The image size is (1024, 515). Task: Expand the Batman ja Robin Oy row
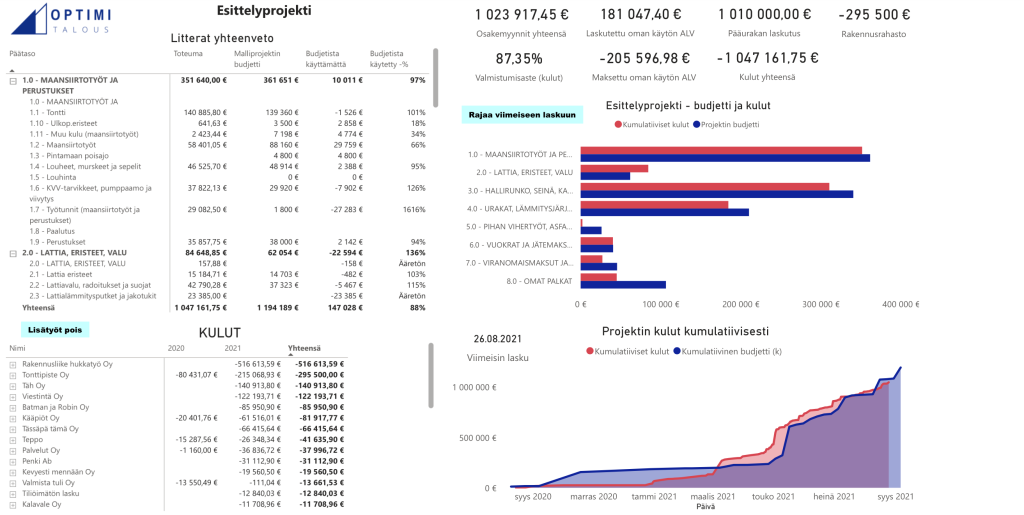pos(13,407)
